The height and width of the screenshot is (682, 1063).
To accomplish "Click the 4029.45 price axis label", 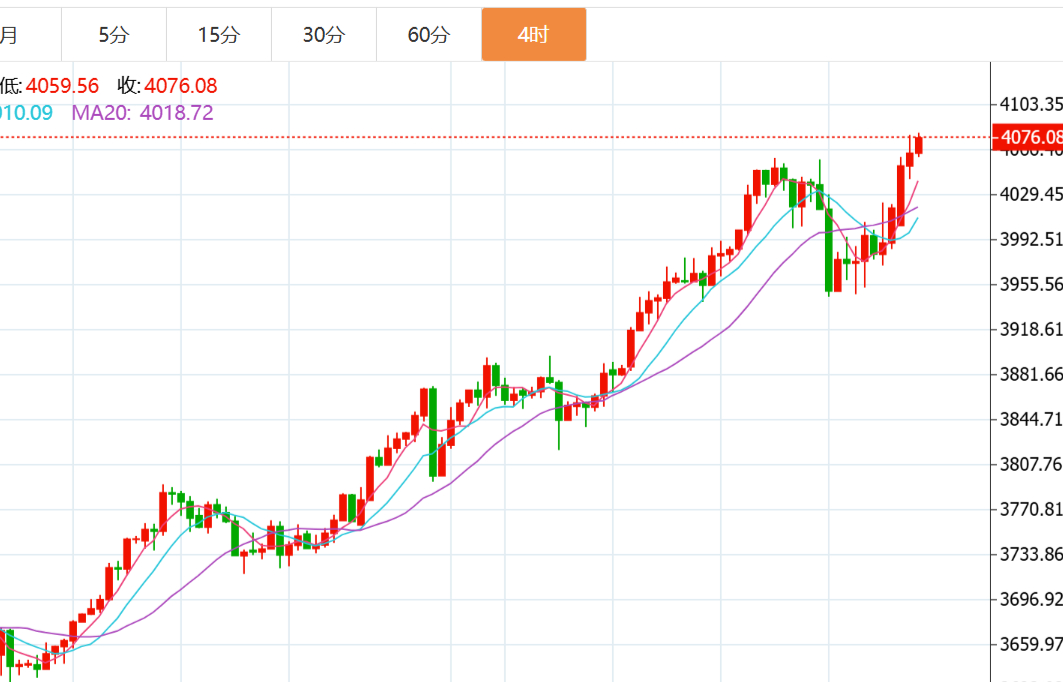I will pyautogui.click(x=1030, y=194).
